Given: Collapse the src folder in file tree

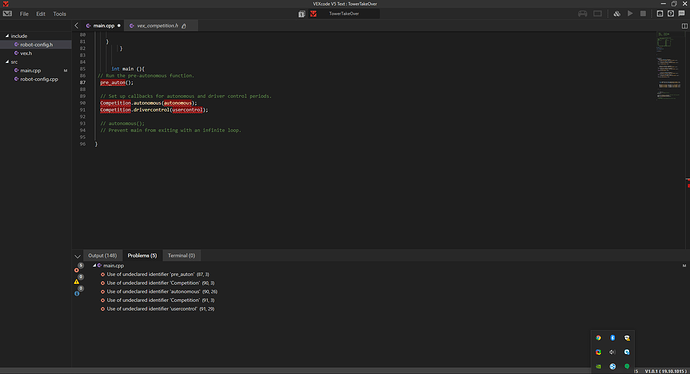Looking at the screenshot, I should click(x=7, y=62).
